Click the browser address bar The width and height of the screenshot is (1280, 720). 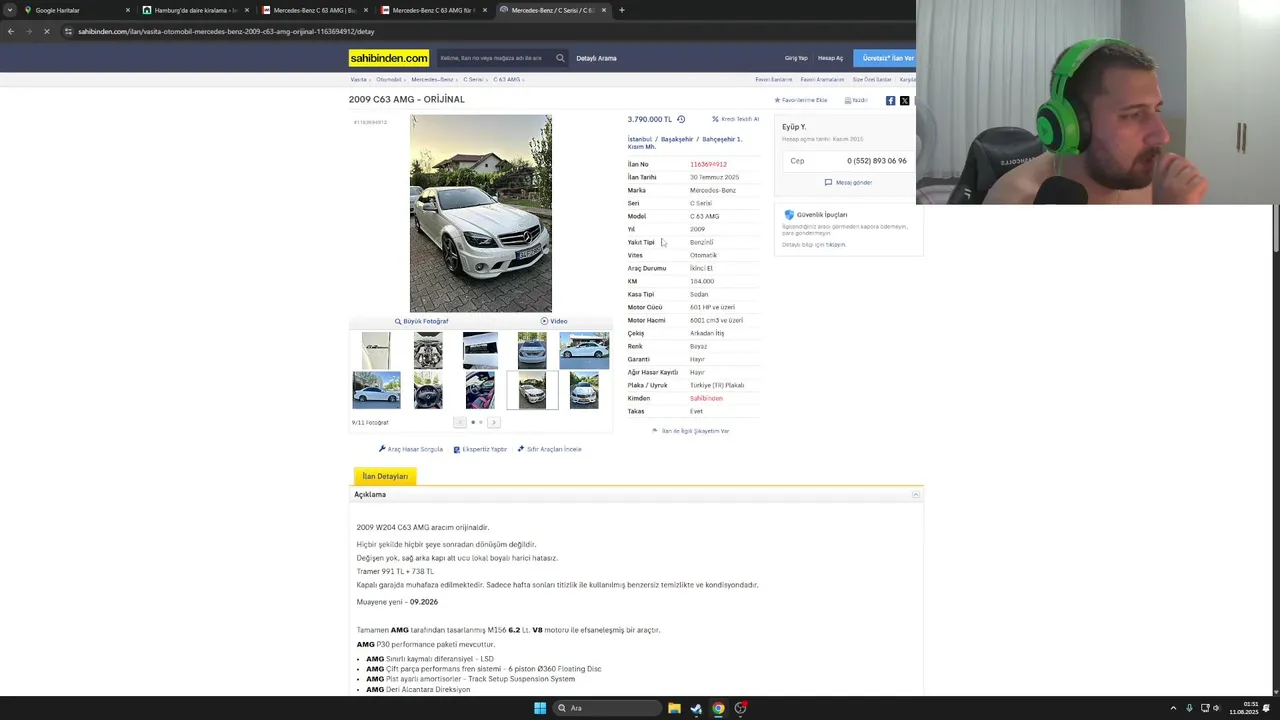pyautogui.click(x=480, y=31)
